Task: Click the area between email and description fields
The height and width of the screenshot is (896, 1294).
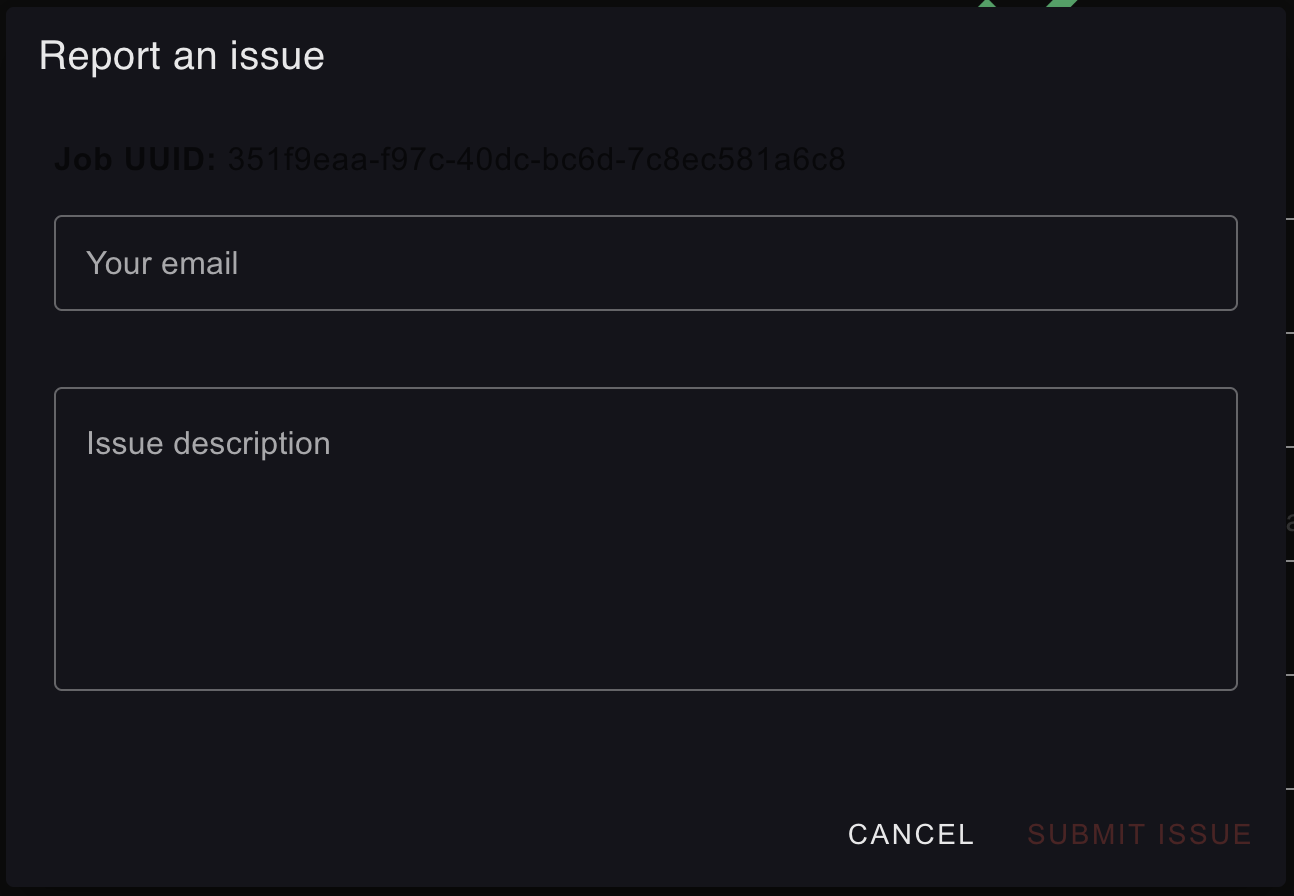Action: pos(645,345)
